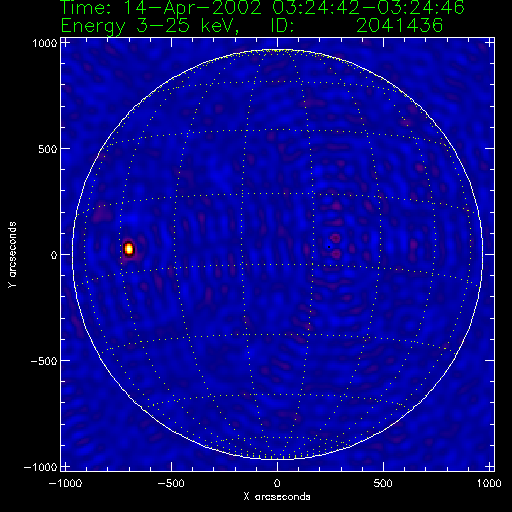Click the 1000 tick label on the Y axis
512x512 pixels.
point(45,43)
